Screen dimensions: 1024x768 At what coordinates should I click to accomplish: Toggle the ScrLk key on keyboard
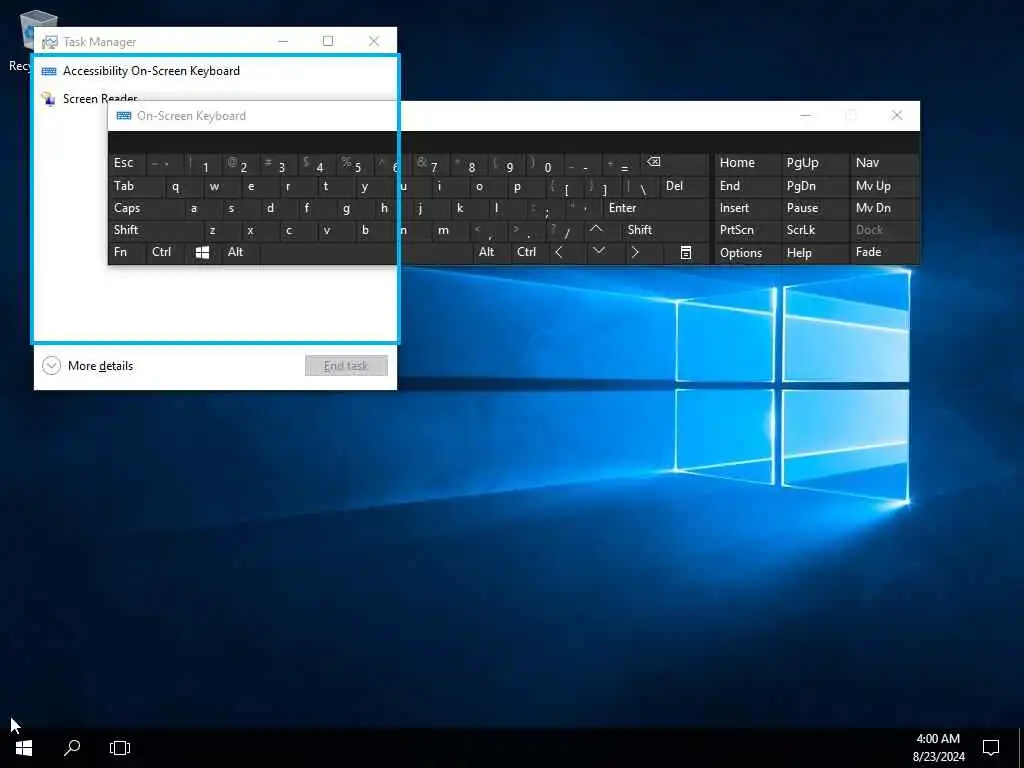pyautogui.click(x=814, y=230)
